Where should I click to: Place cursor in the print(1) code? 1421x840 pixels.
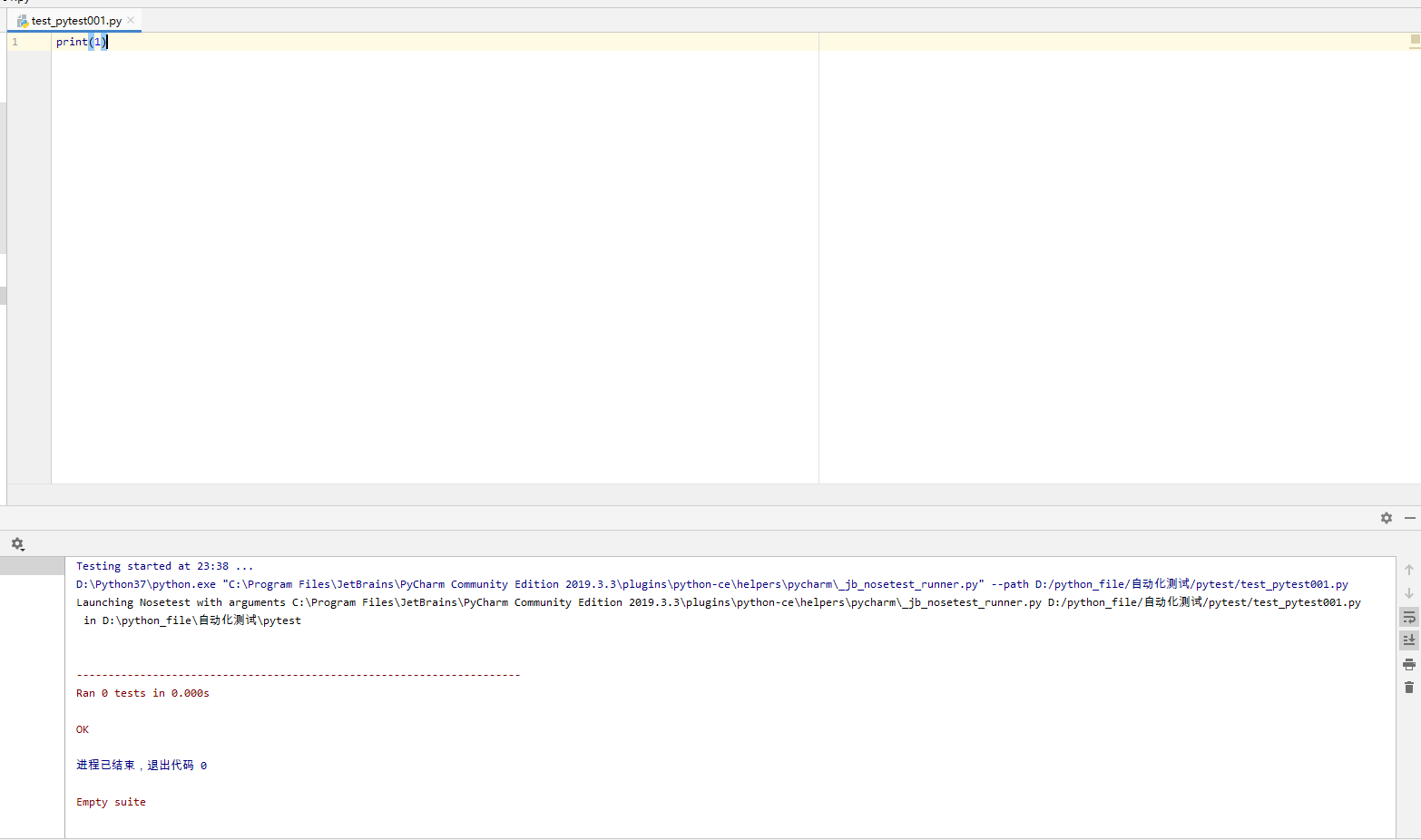pos(80,42)
